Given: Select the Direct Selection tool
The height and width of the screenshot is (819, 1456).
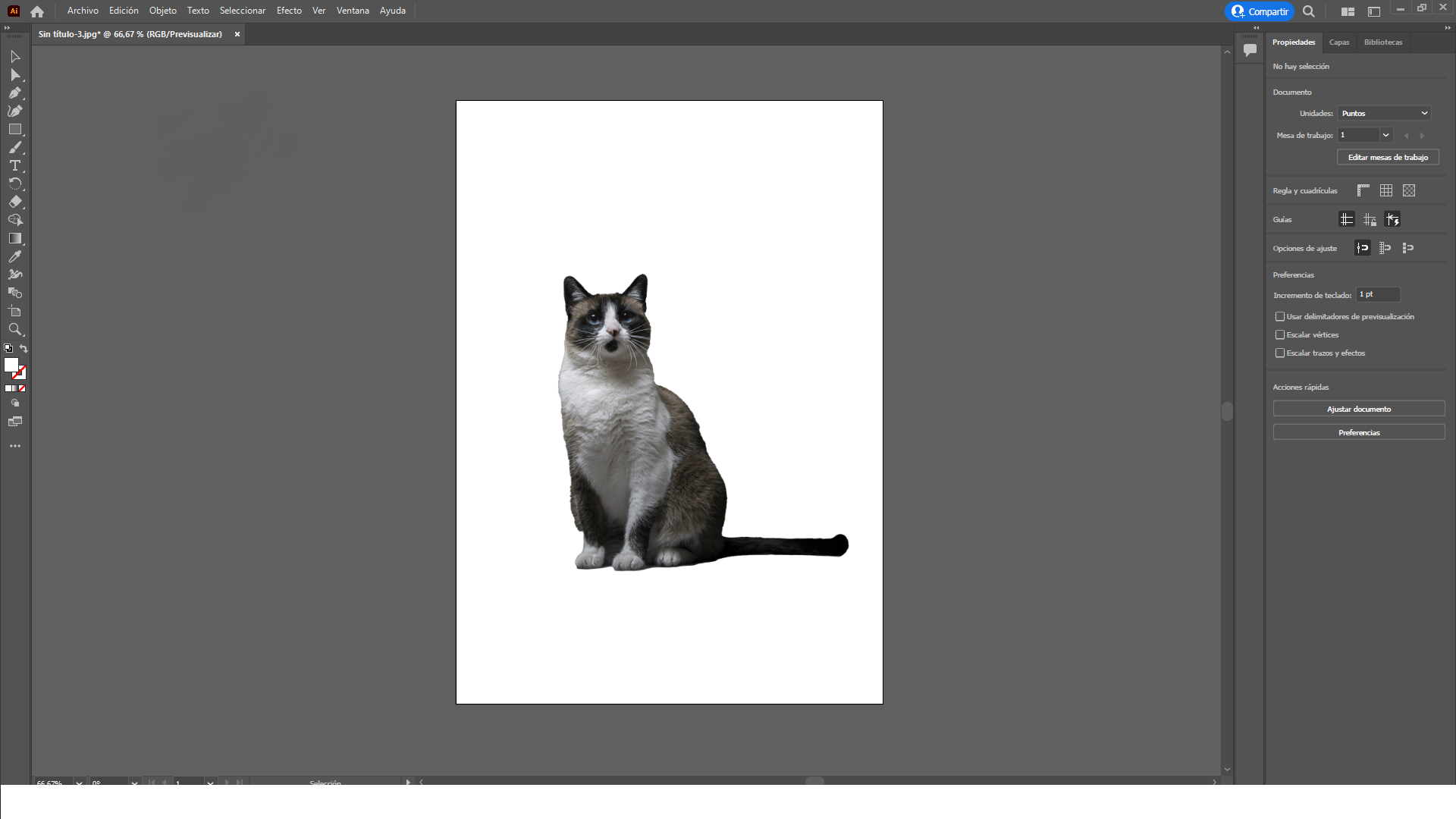Looking at the screenshot, I should (x=14, y=75).
